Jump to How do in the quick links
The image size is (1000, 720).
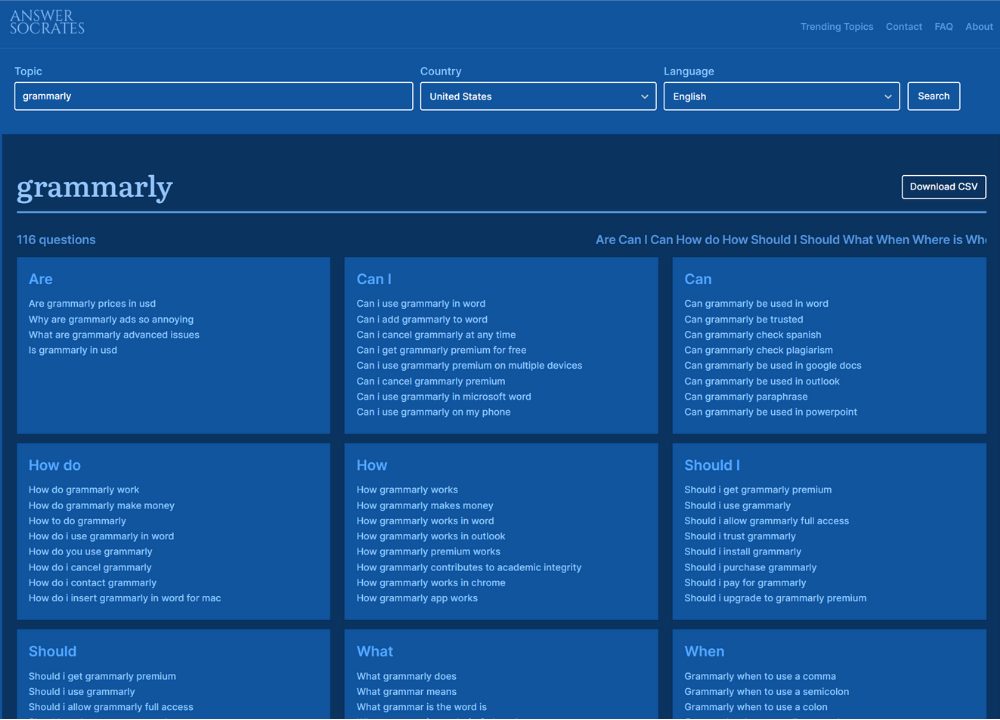(698, 240)
